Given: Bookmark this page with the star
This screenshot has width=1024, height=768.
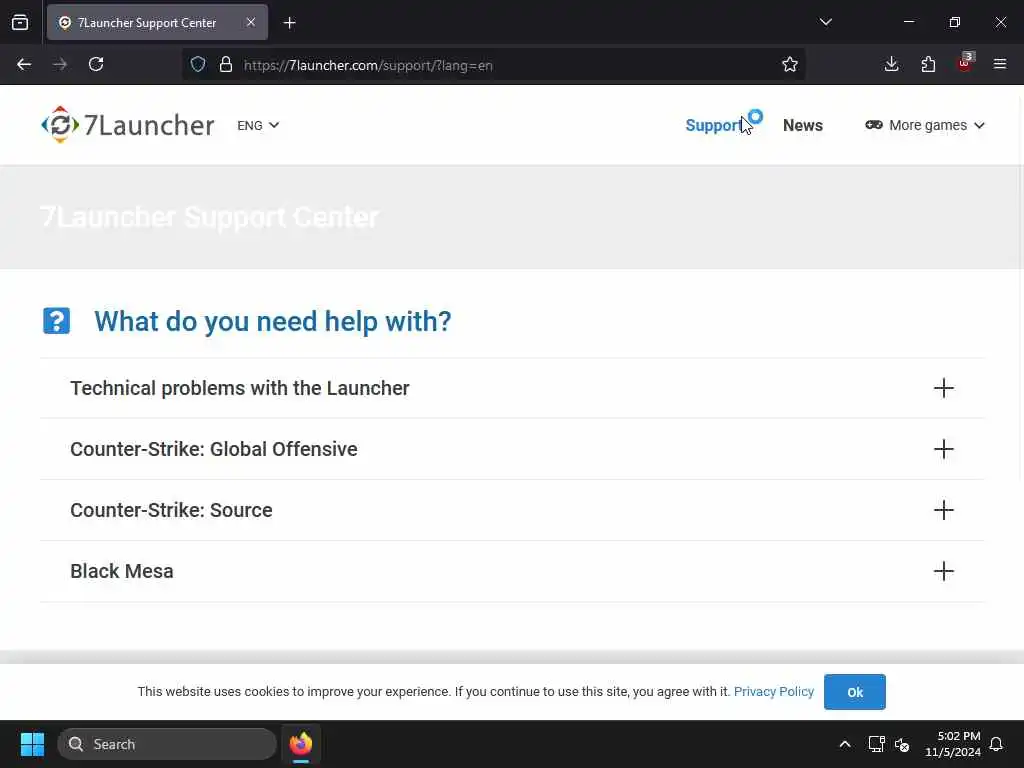Looking at the screenshot, I should coord(790,64).
